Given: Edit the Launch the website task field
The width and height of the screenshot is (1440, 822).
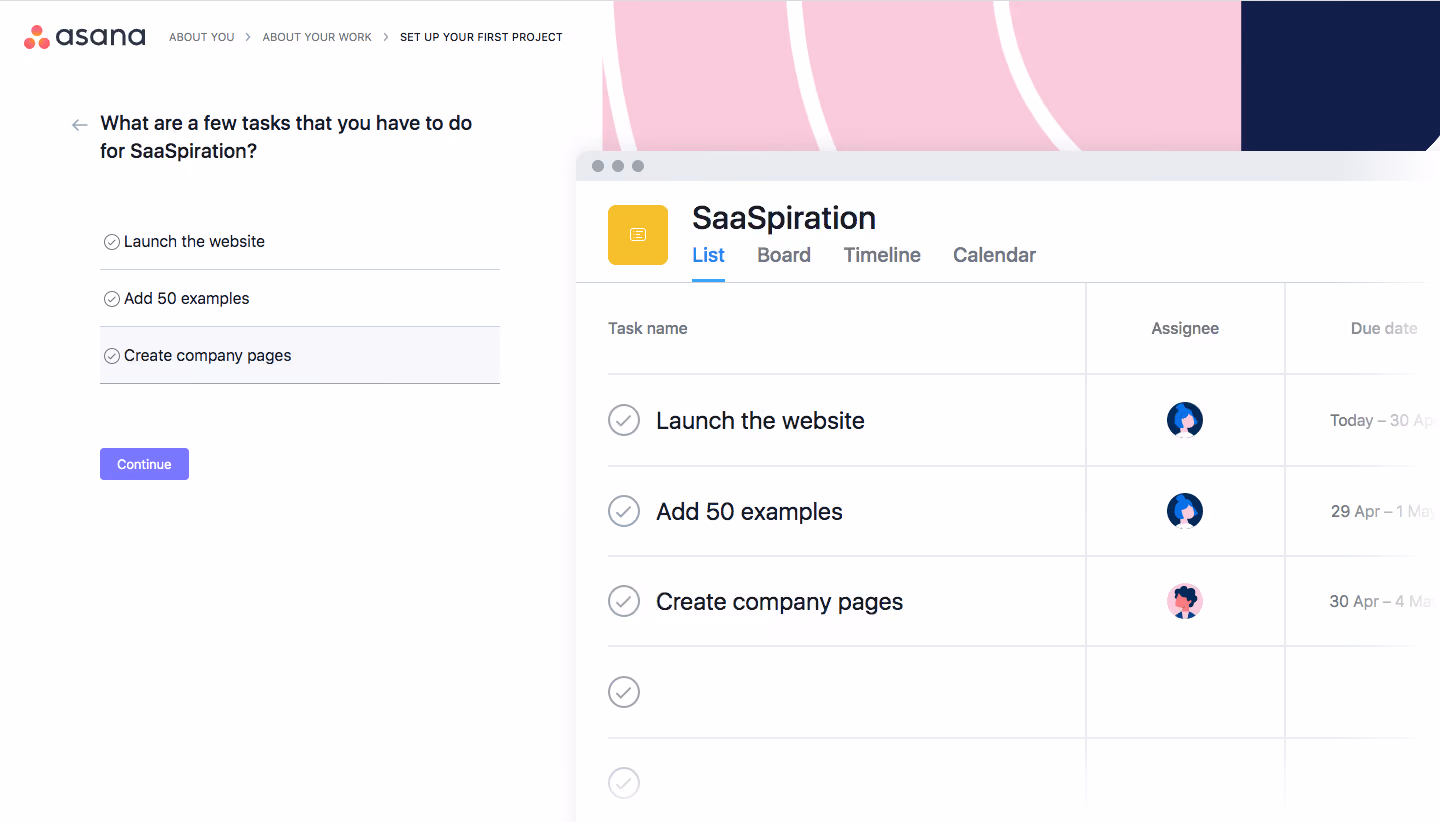Looking at the screenshot, I should pos(300,242).
